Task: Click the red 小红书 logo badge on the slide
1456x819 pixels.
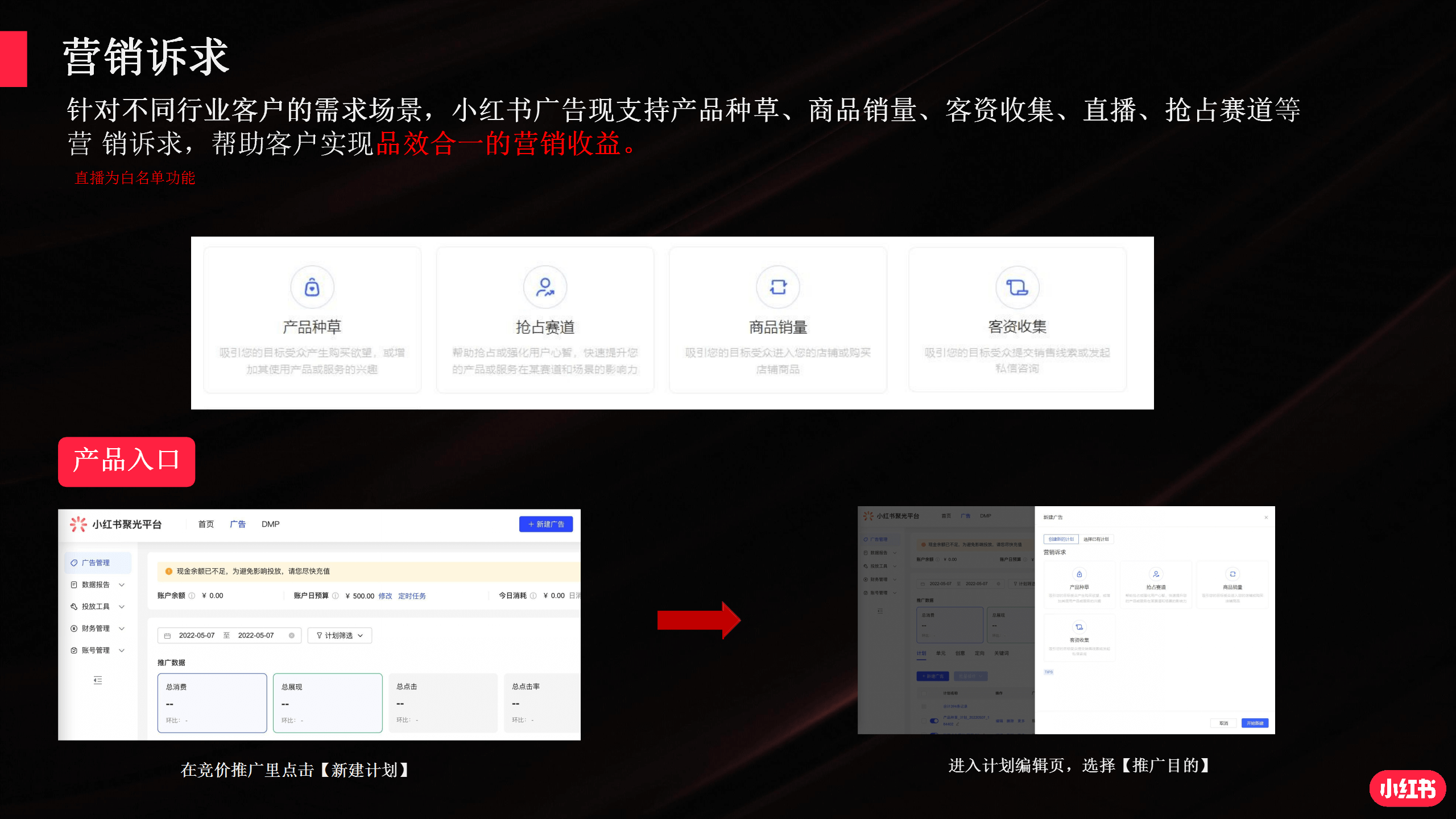Action: coord(1408,788)
